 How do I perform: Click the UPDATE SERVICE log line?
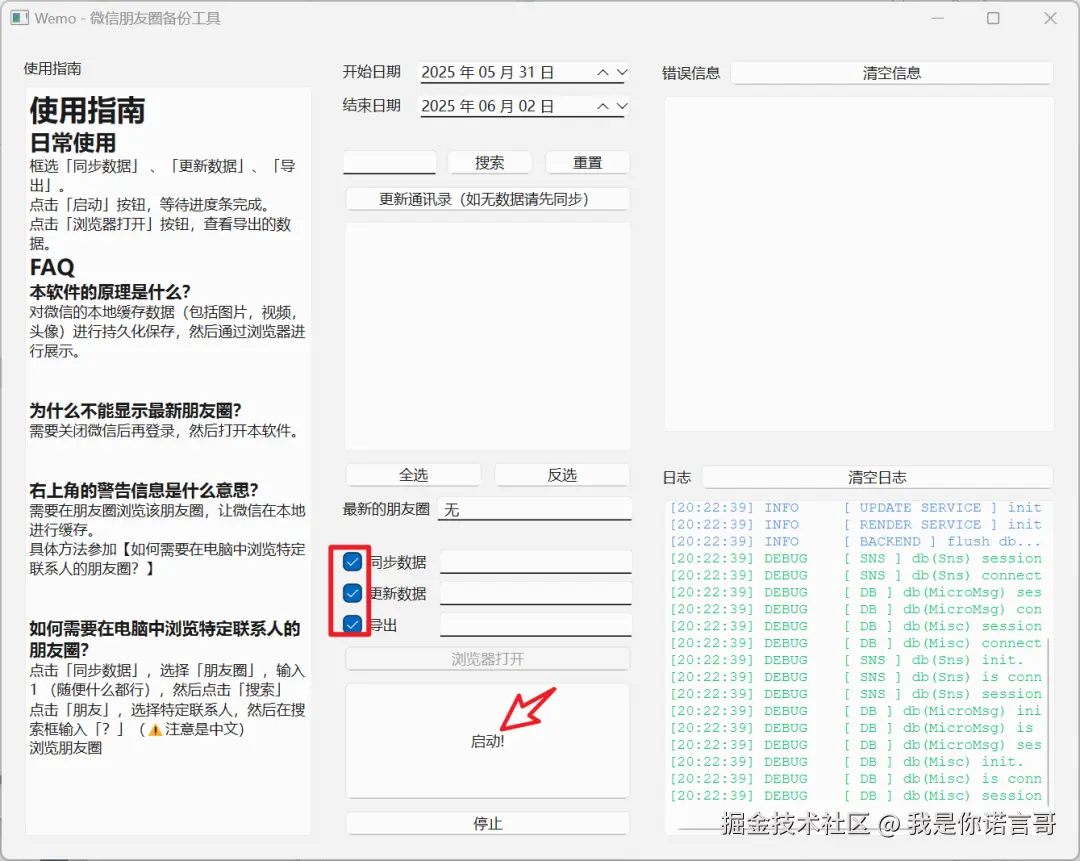point(856,508)
